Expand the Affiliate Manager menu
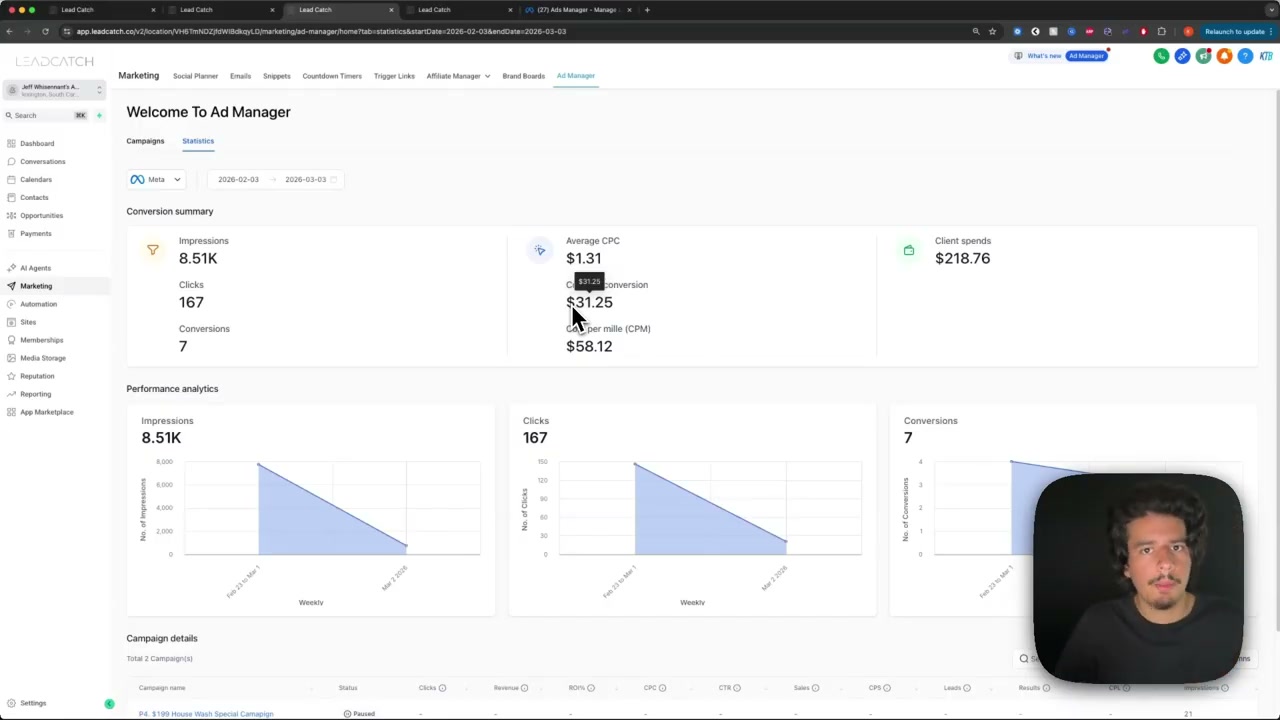The width and height of the screenshot is (1280, 720). [458, 76]
